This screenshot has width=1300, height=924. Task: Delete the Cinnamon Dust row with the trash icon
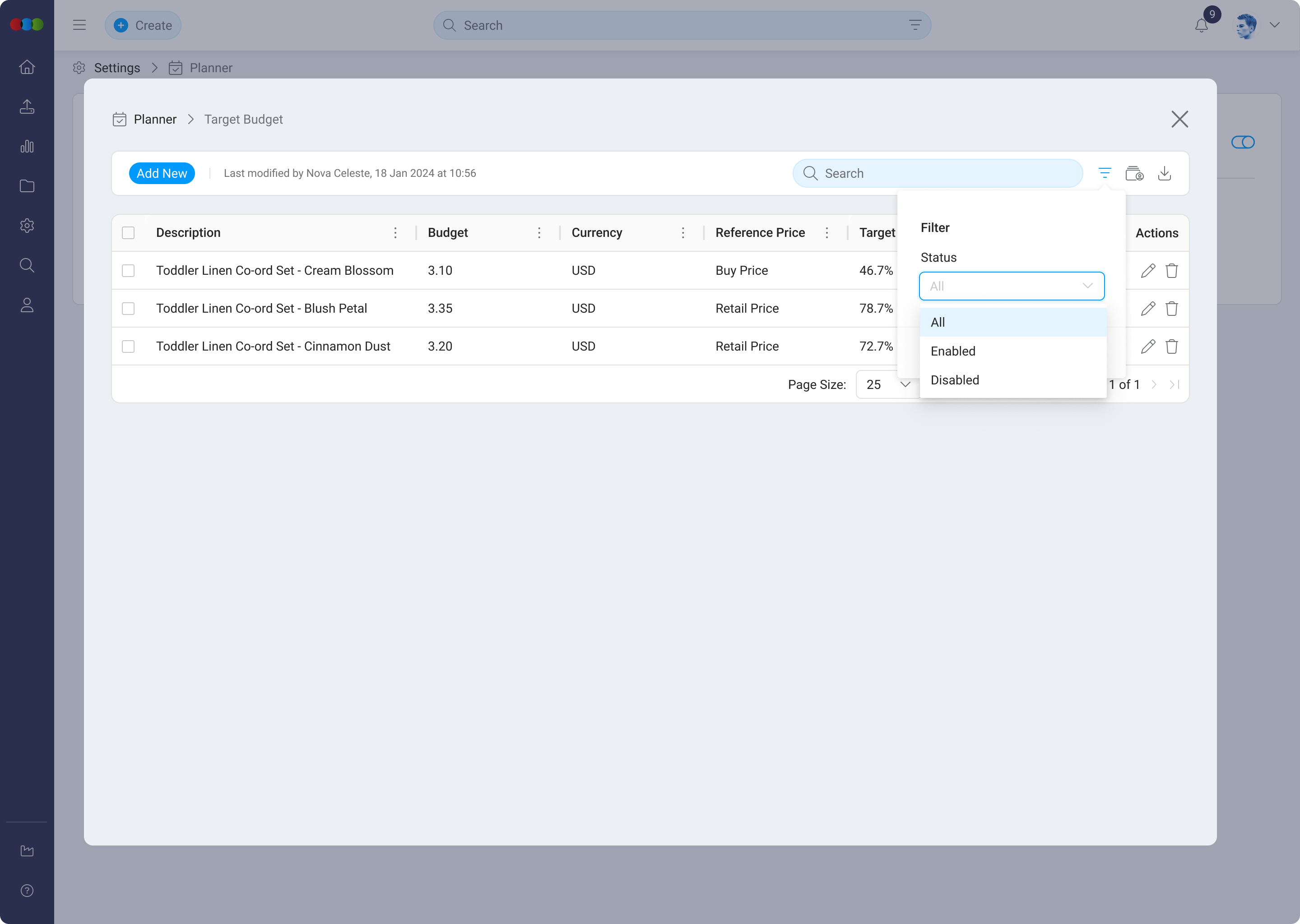pos(1171,346)
